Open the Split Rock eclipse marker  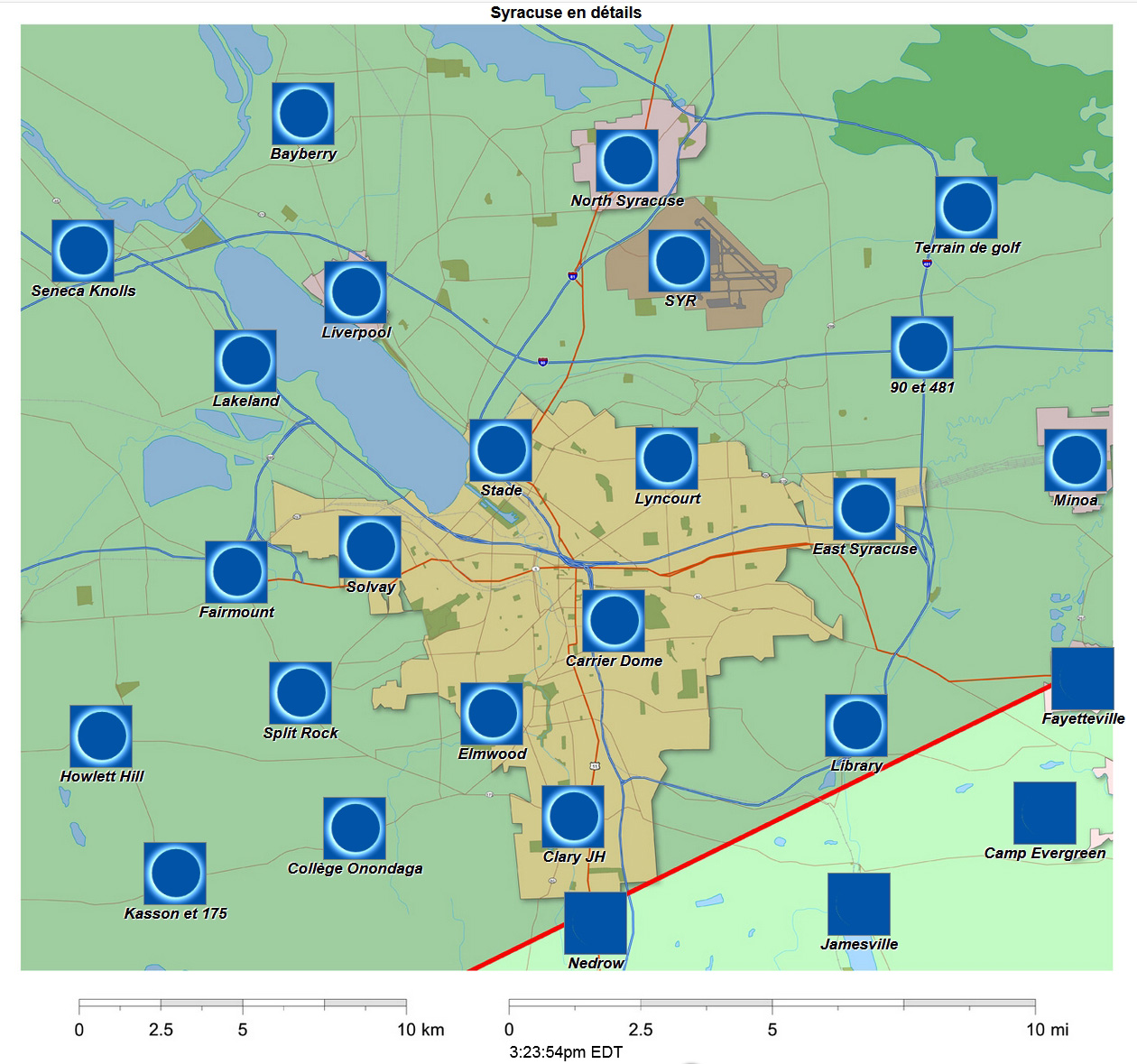[x=300, y=693]
